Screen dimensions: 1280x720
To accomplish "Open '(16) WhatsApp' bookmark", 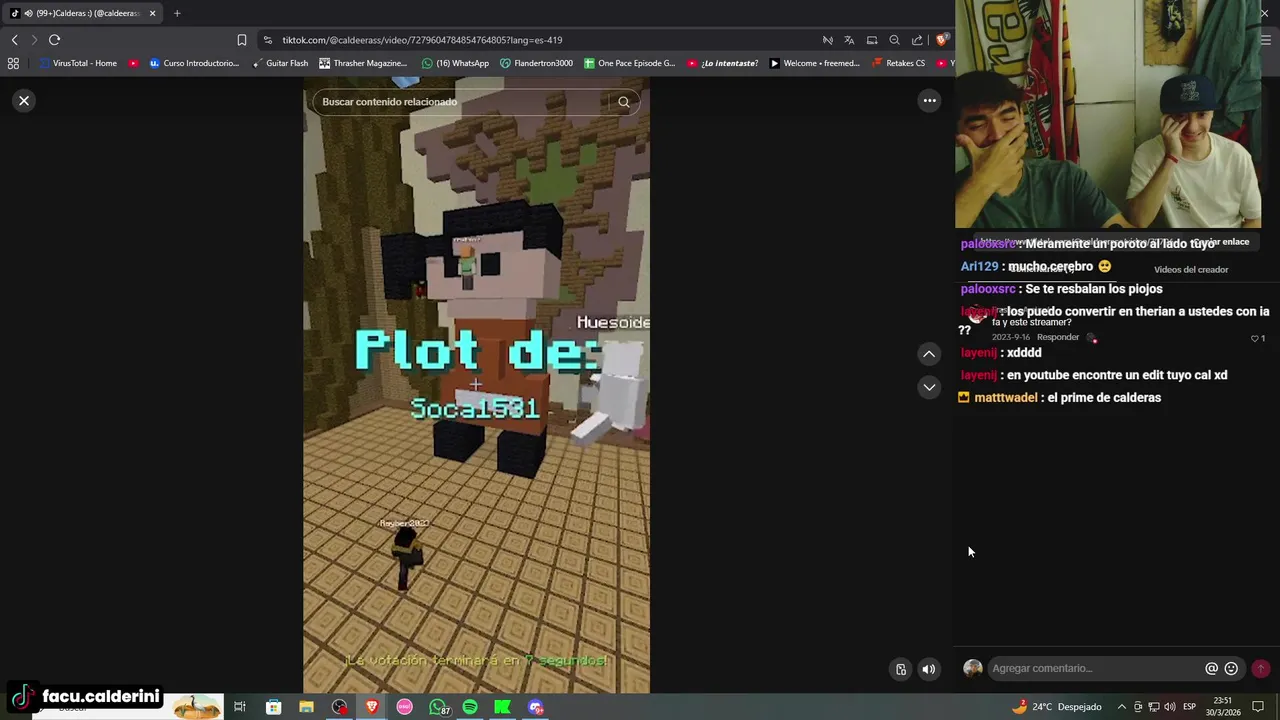I will (456, 63).
